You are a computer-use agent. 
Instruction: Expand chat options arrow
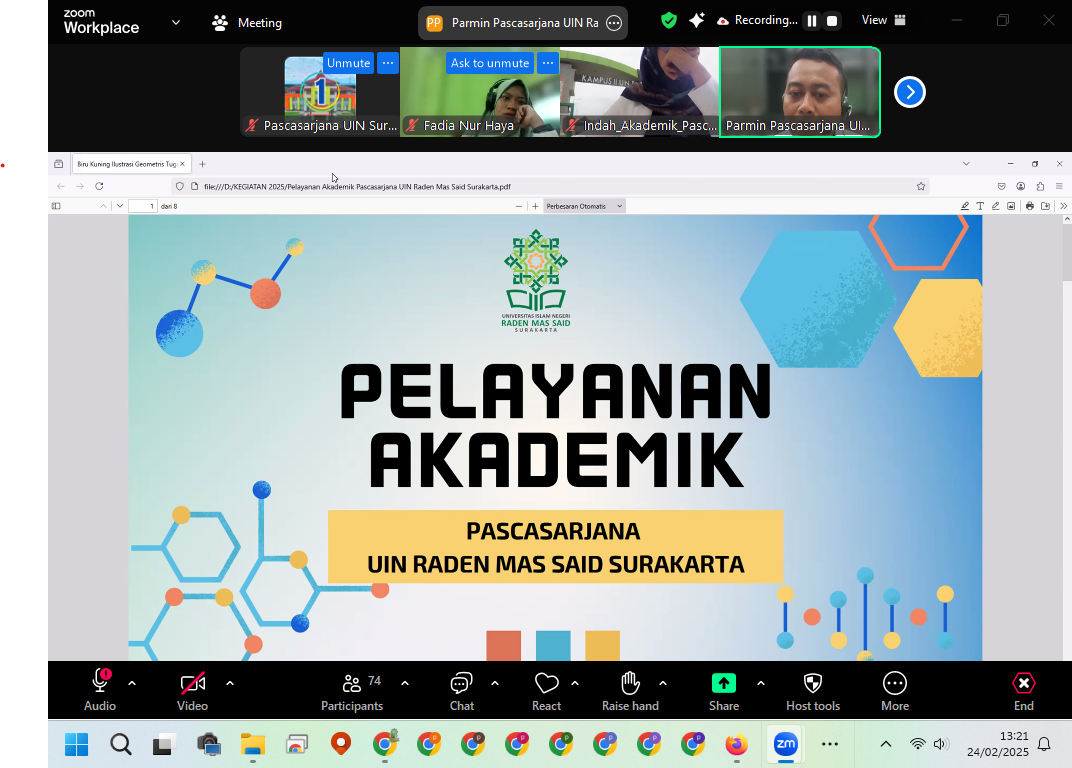click(495, 683)
